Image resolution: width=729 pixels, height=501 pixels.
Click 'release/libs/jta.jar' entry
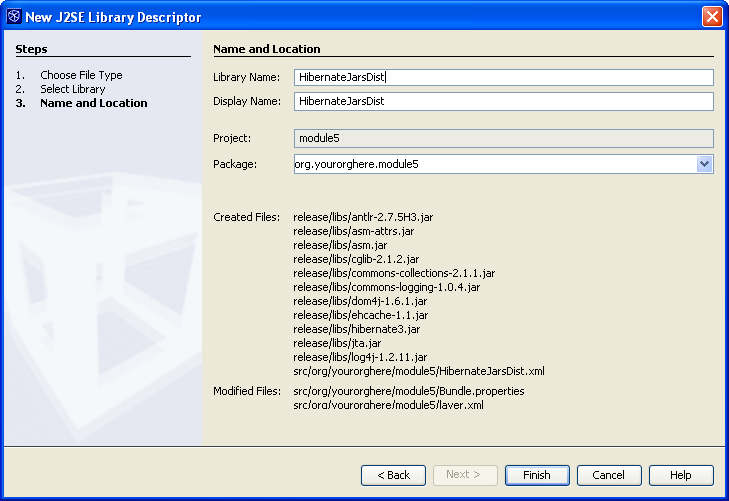[x=337, y=343]
